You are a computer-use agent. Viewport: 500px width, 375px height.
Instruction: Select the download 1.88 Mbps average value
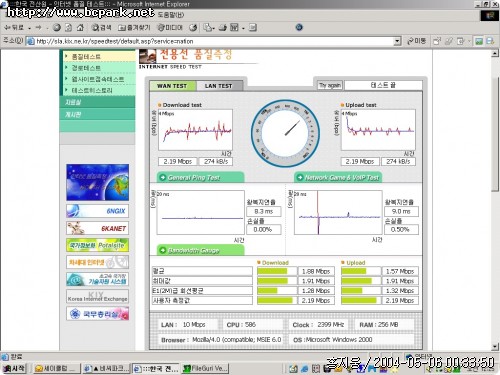click(x=316, y=271)
